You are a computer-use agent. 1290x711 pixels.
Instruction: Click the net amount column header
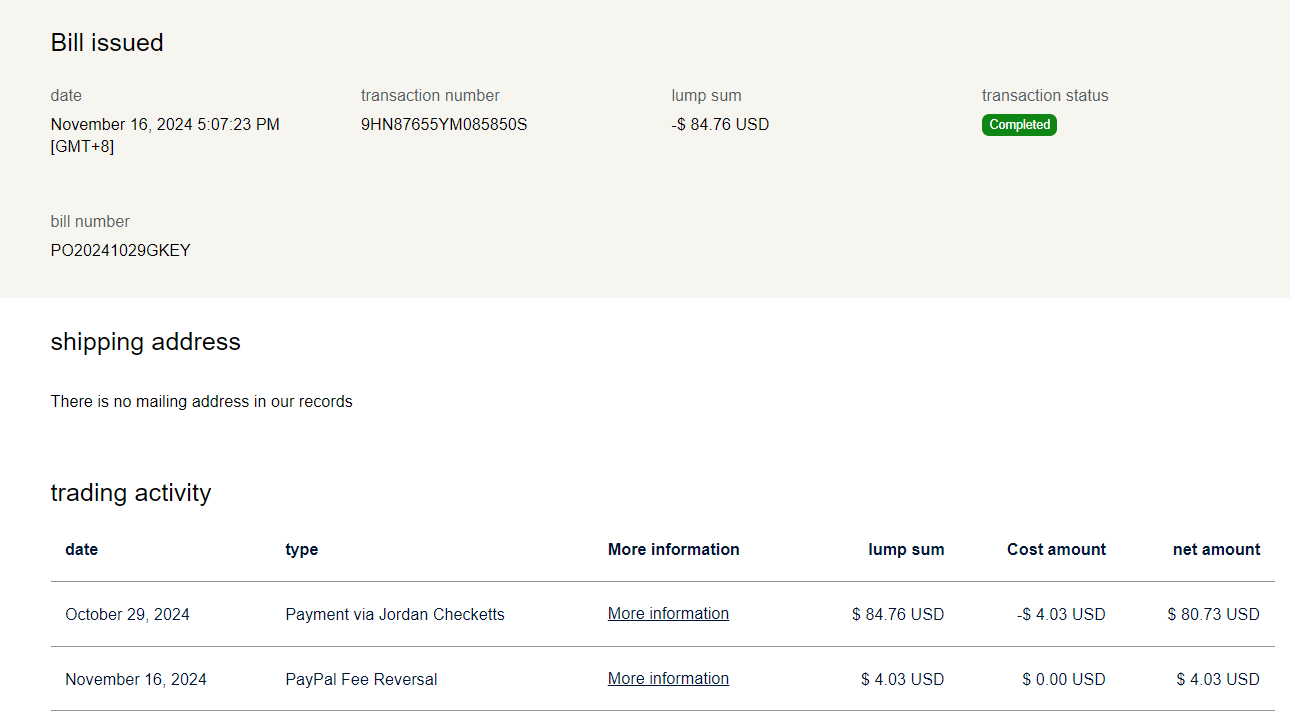[x=1216, y=549]
